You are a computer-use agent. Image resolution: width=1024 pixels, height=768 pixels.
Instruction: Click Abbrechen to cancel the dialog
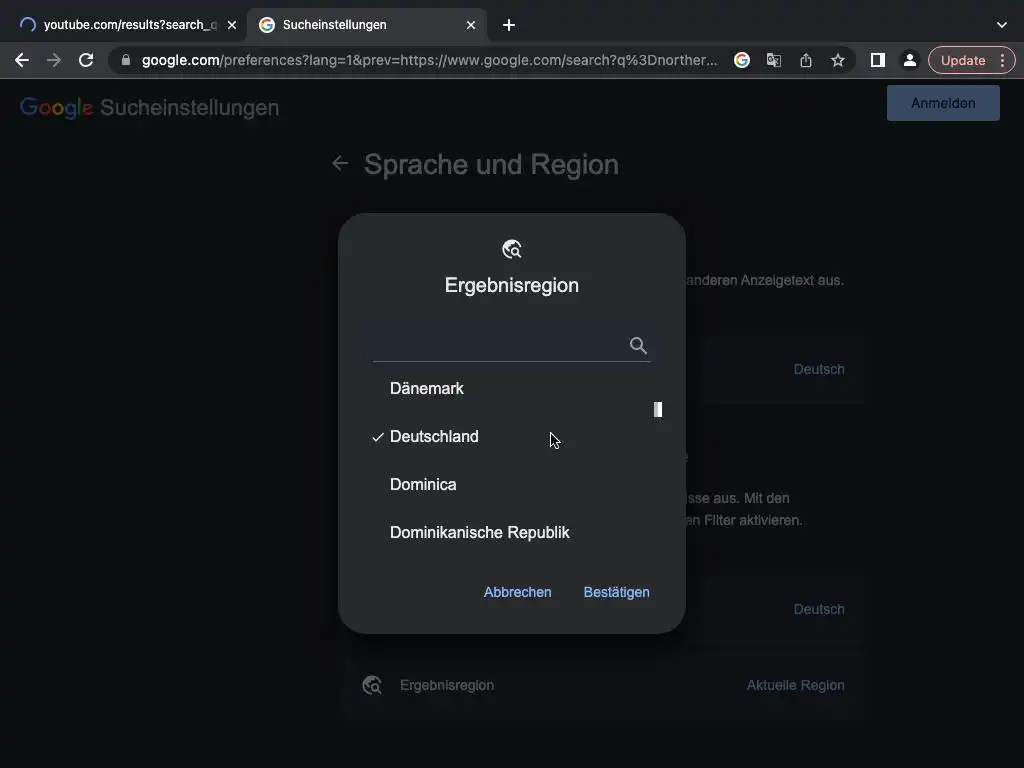tap(517, 592)
